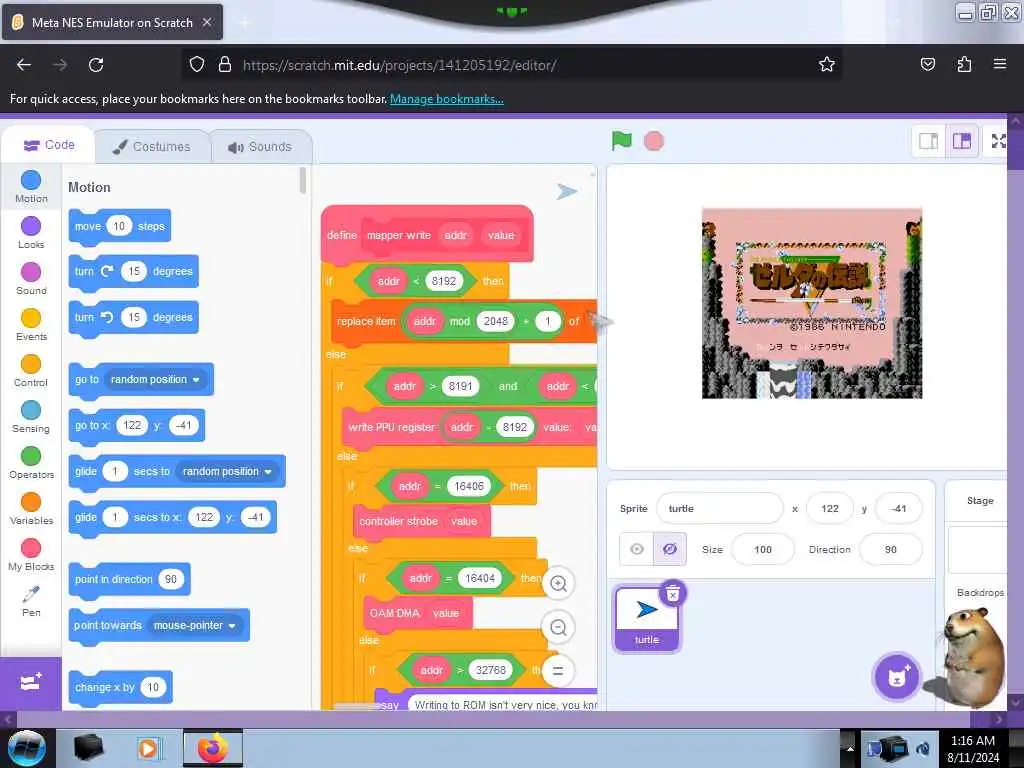
Task: Edit the sprite Direction value 90
Action: 891,549
